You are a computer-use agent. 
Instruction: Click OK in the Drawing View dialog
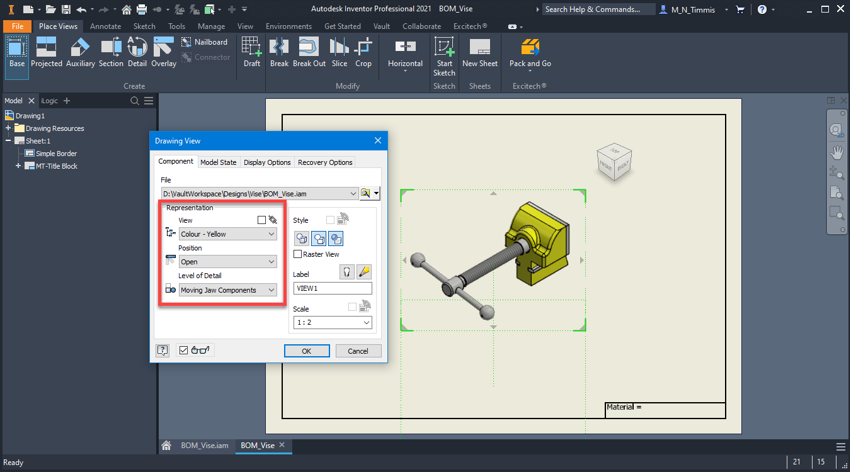click(x=306, y=351)
